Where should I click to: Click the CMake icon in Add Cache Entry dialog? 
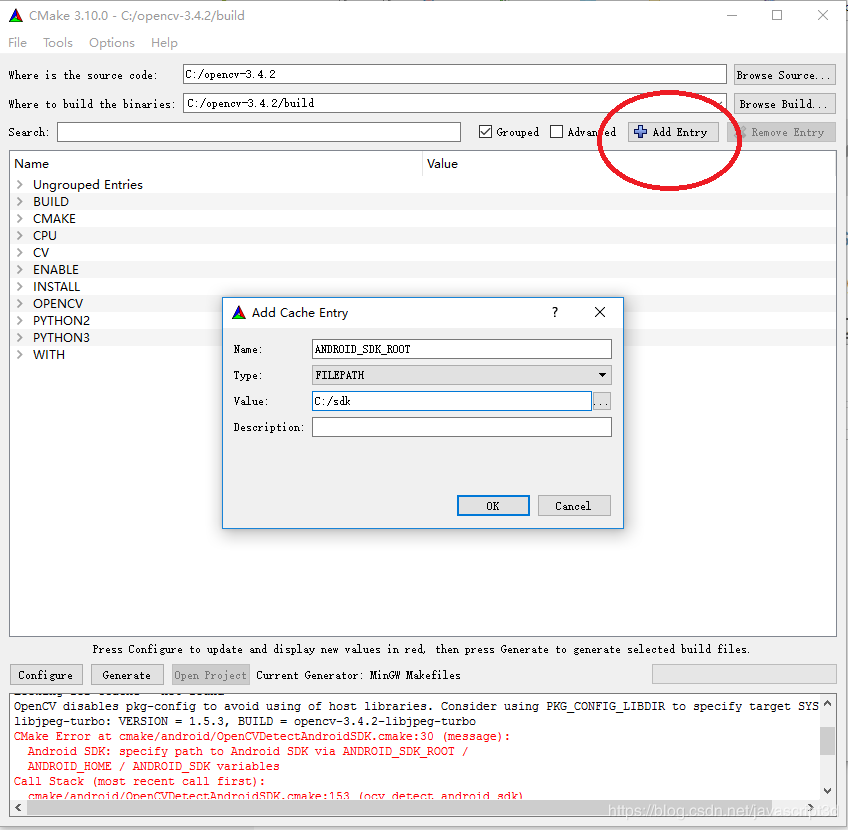pyautogui.click(x=239, y=312)
